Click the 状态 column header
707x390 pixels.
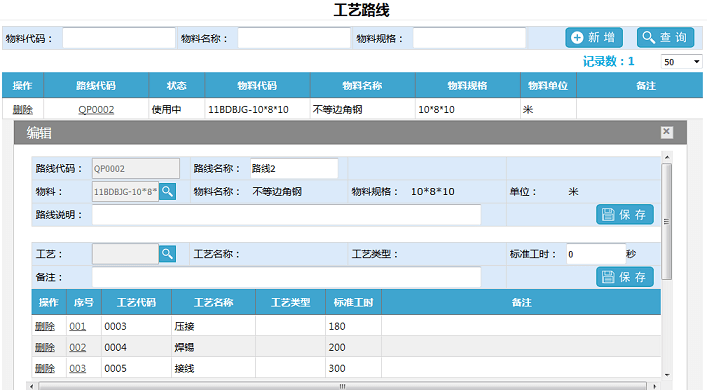tap(177, 86)
